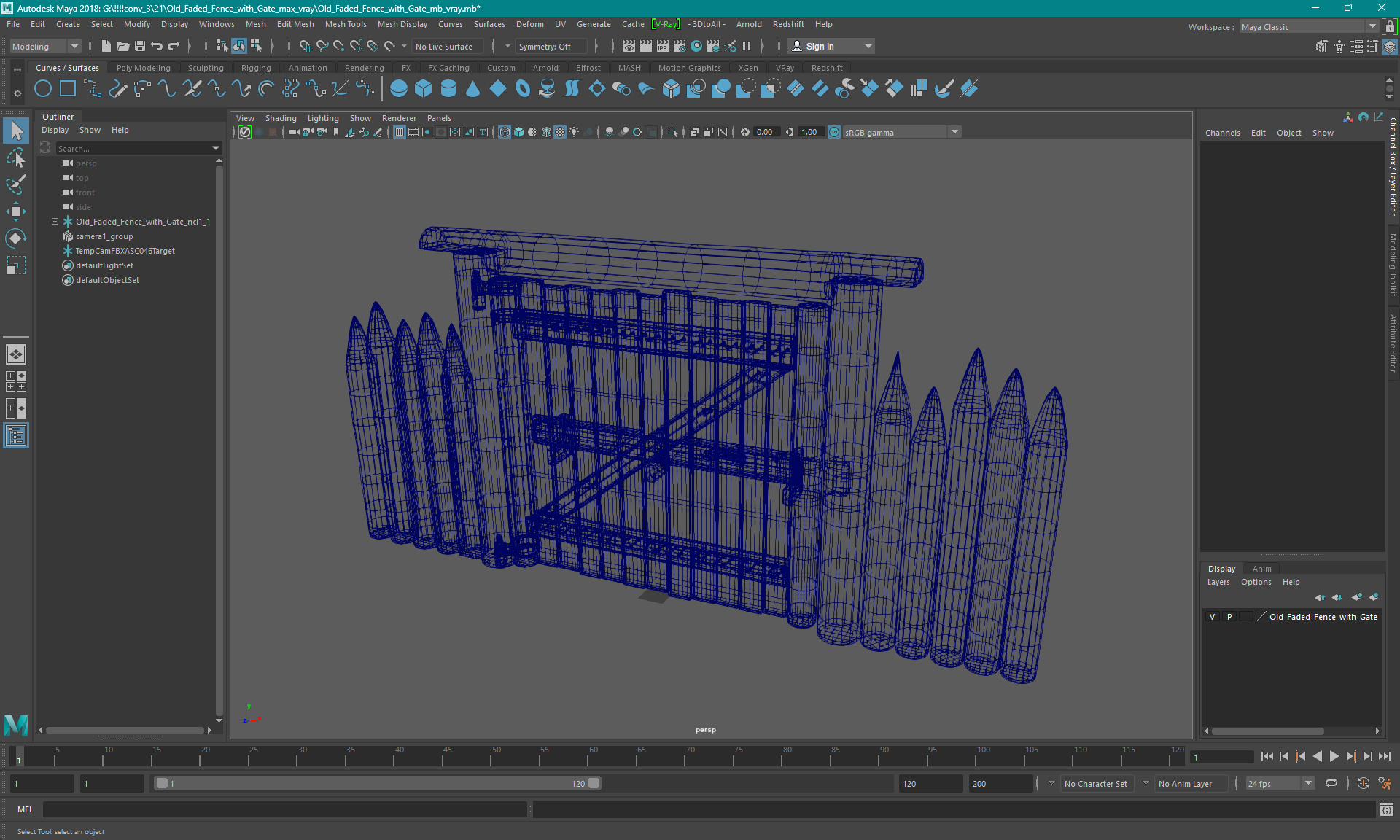
Task: Click the Open Scene folder icon
Action: [123, 46]
